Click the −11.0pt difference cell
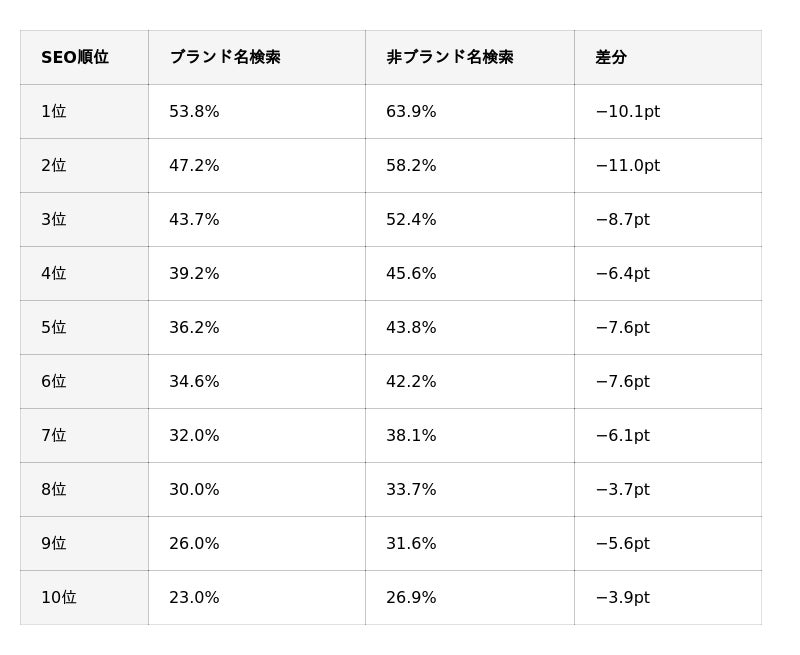The image size is (800, 655). tap(667, 165)
